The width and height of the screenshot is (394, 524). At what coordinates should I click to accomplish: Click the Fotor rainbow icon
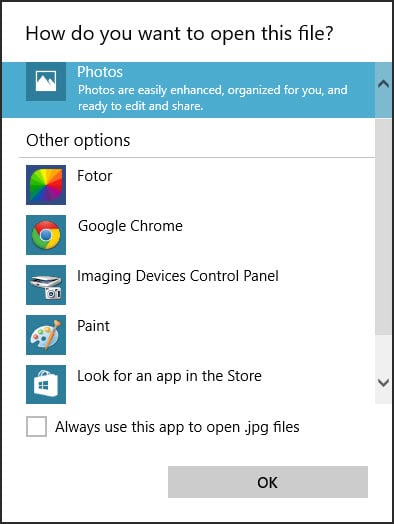(x=46, y=185)
